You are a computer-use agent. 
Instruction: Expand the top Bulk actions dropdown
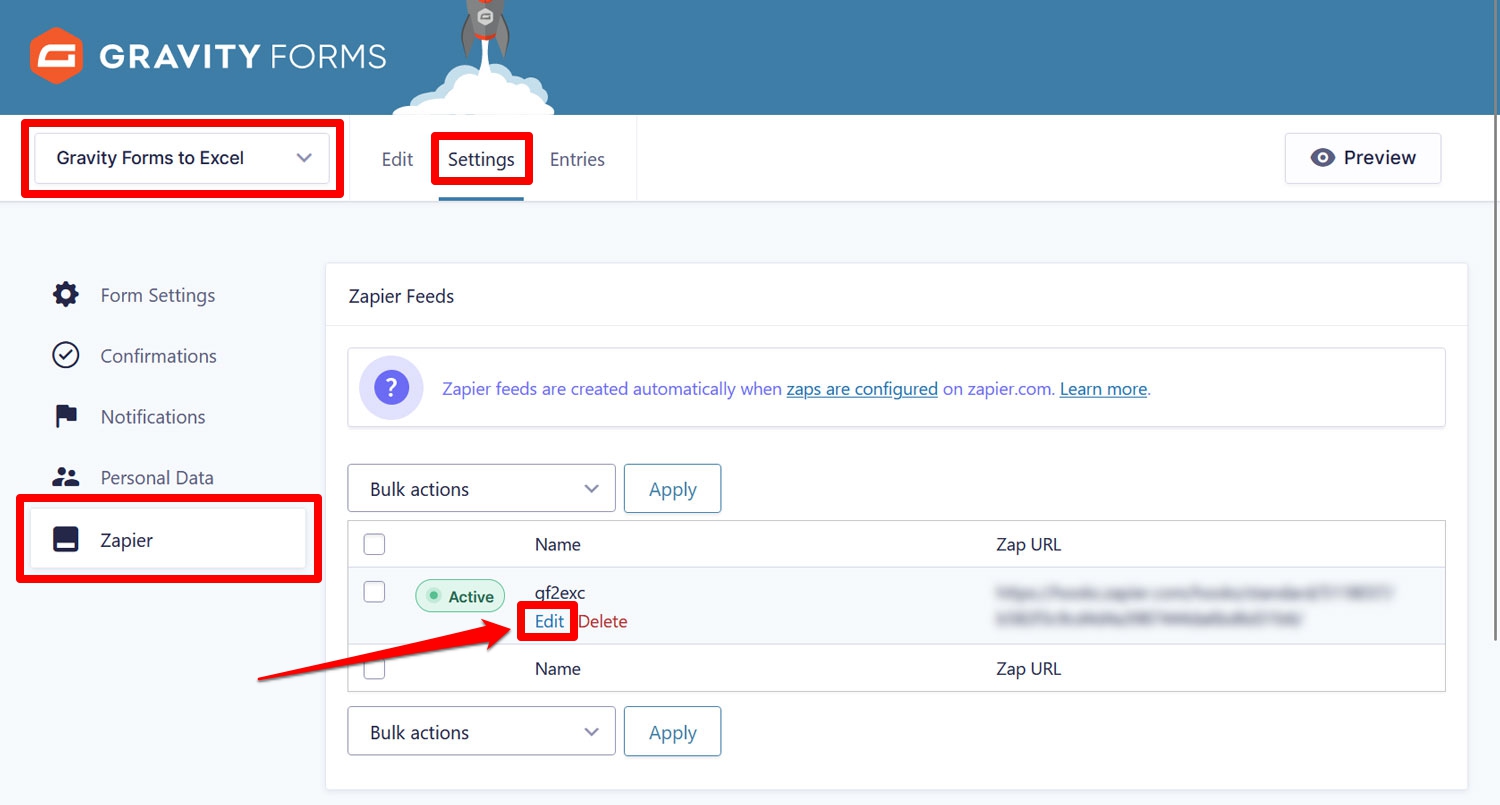click(482, 488)
